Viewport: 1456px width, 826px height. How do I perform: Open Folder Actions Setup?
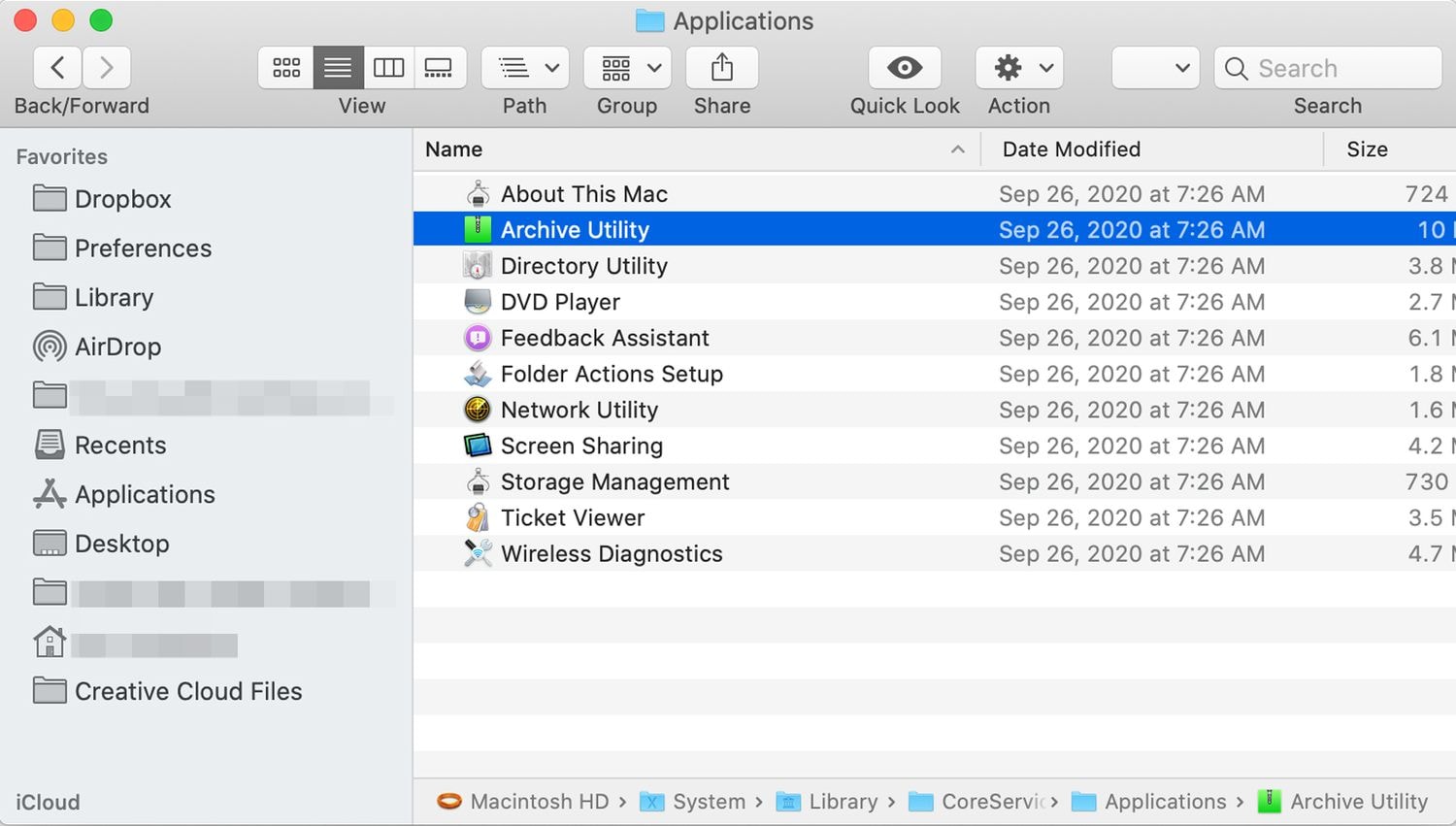click(x=611, y=374)
